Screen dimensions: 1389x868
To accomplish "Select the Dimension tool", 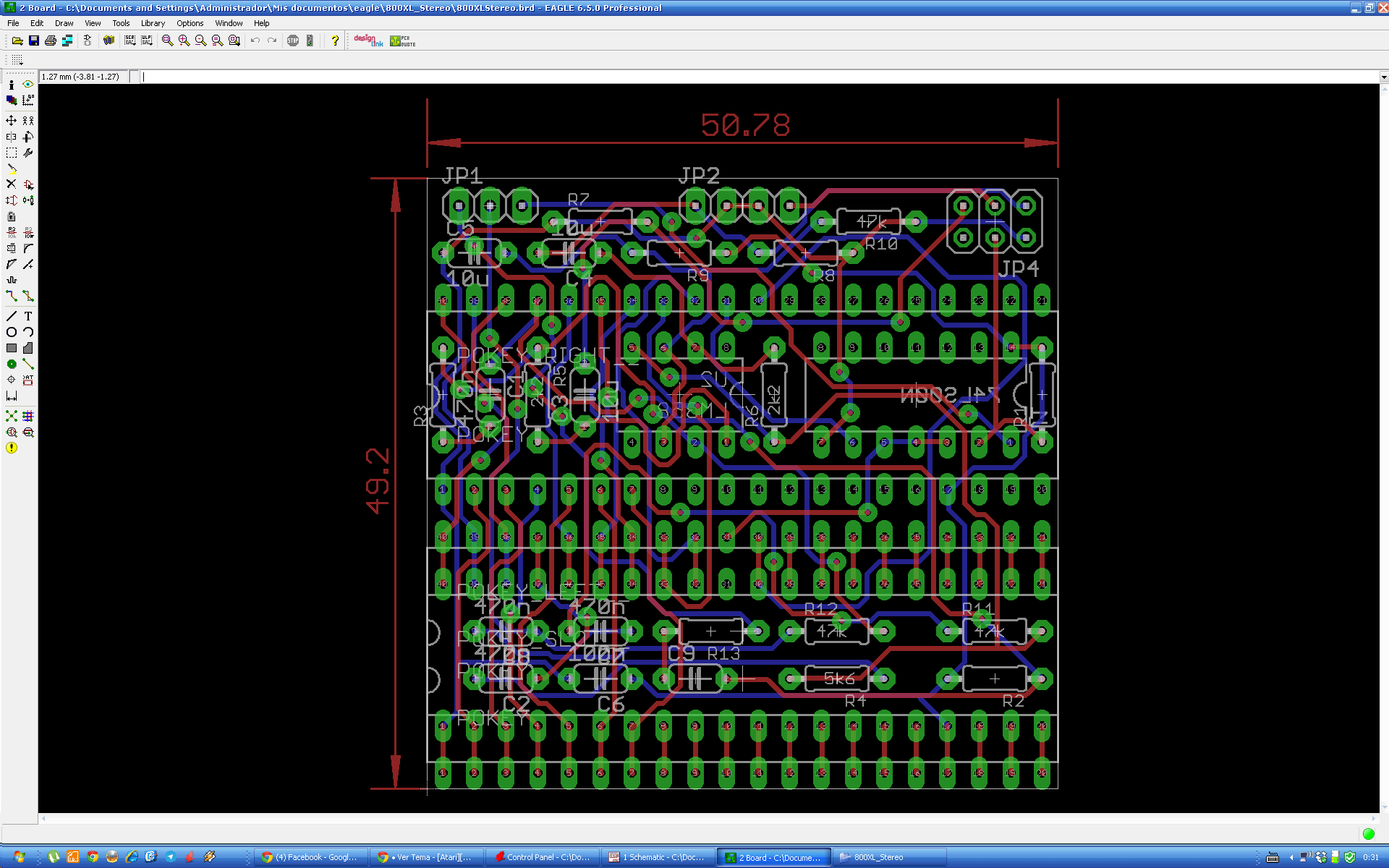I will pyautogui.click(x=12, y=396).
